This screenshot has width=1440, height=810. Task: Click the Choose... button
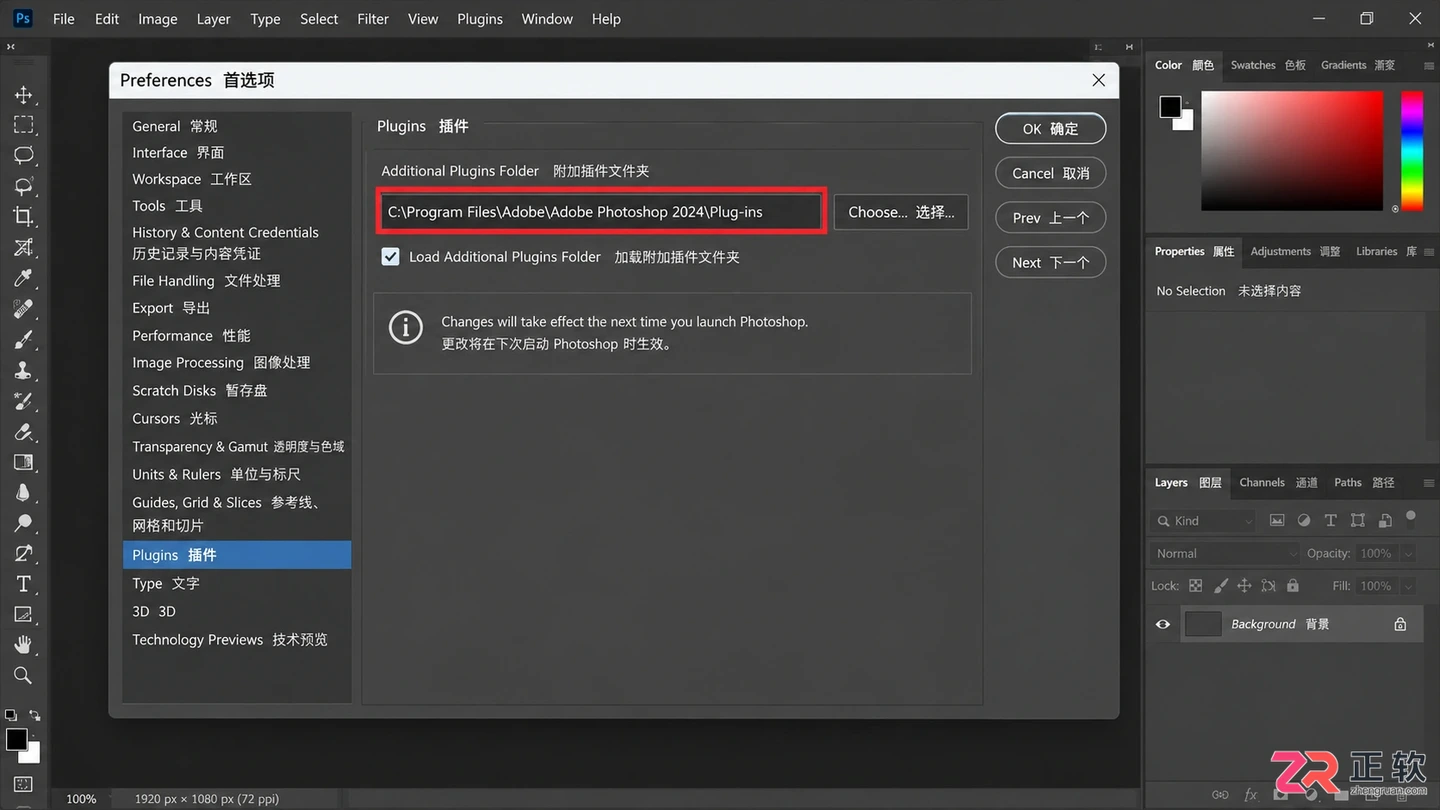coord(901,212)
